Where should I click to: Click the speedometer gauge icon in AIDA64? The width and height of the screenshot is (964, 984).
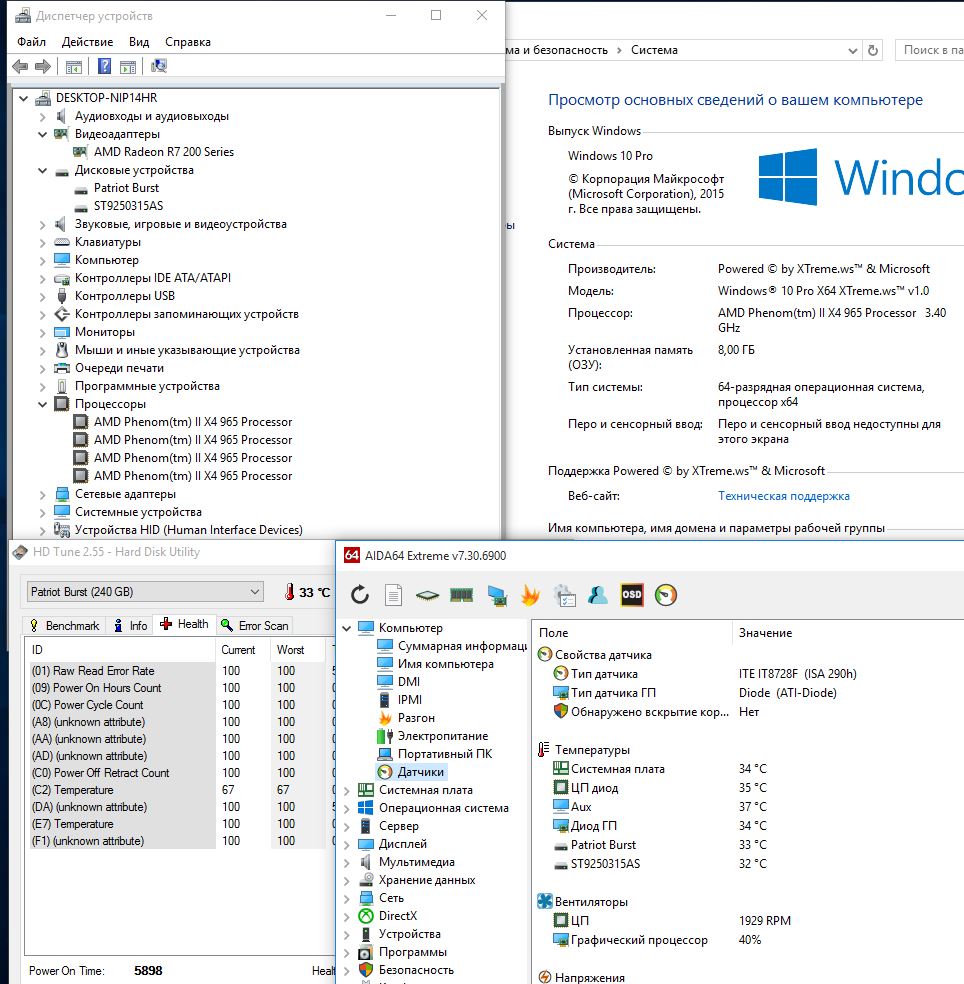pos(666,595)
